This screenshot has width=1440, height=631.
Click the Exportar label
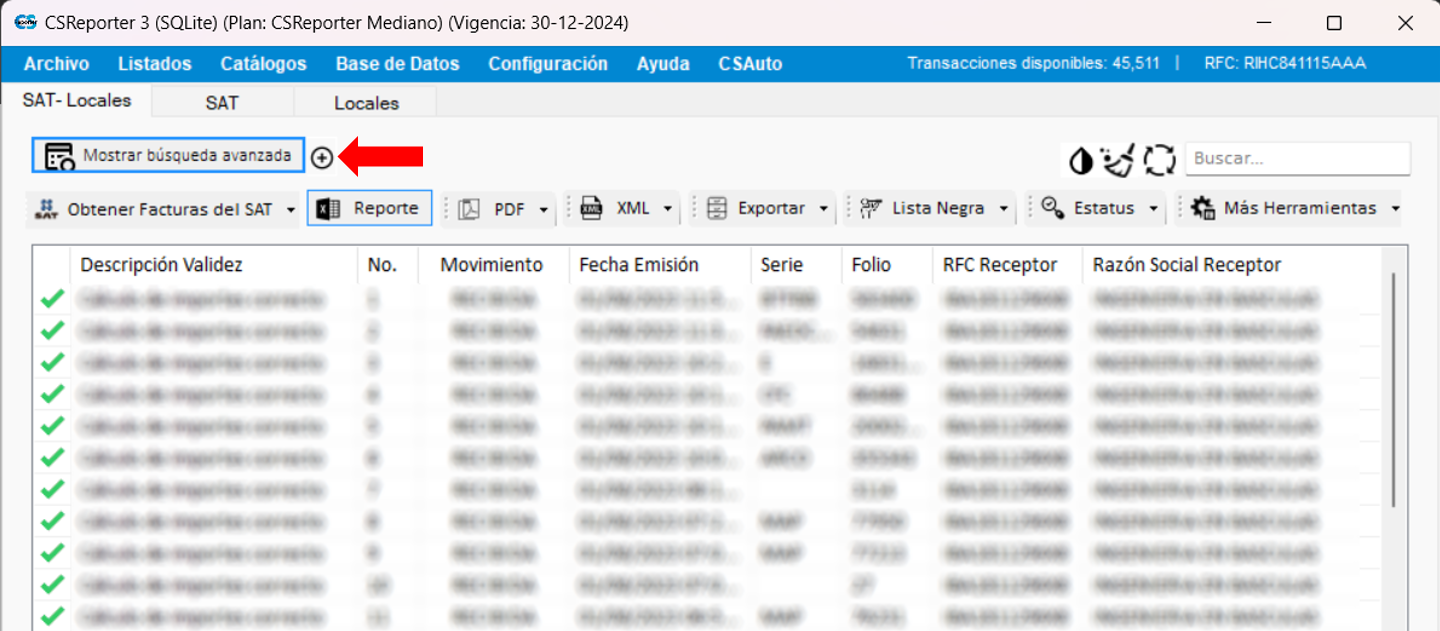(771, 208)
